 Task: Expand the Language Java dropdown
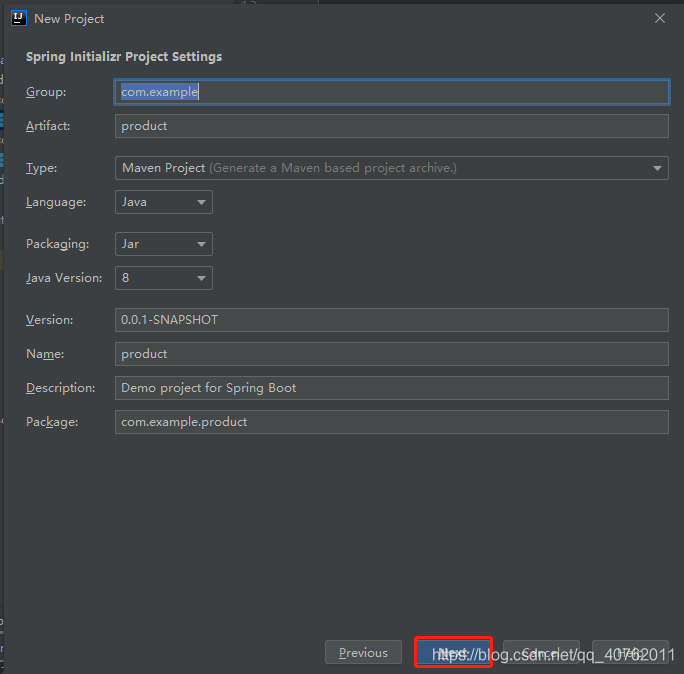pyautogui.click(x=164, y=202)
